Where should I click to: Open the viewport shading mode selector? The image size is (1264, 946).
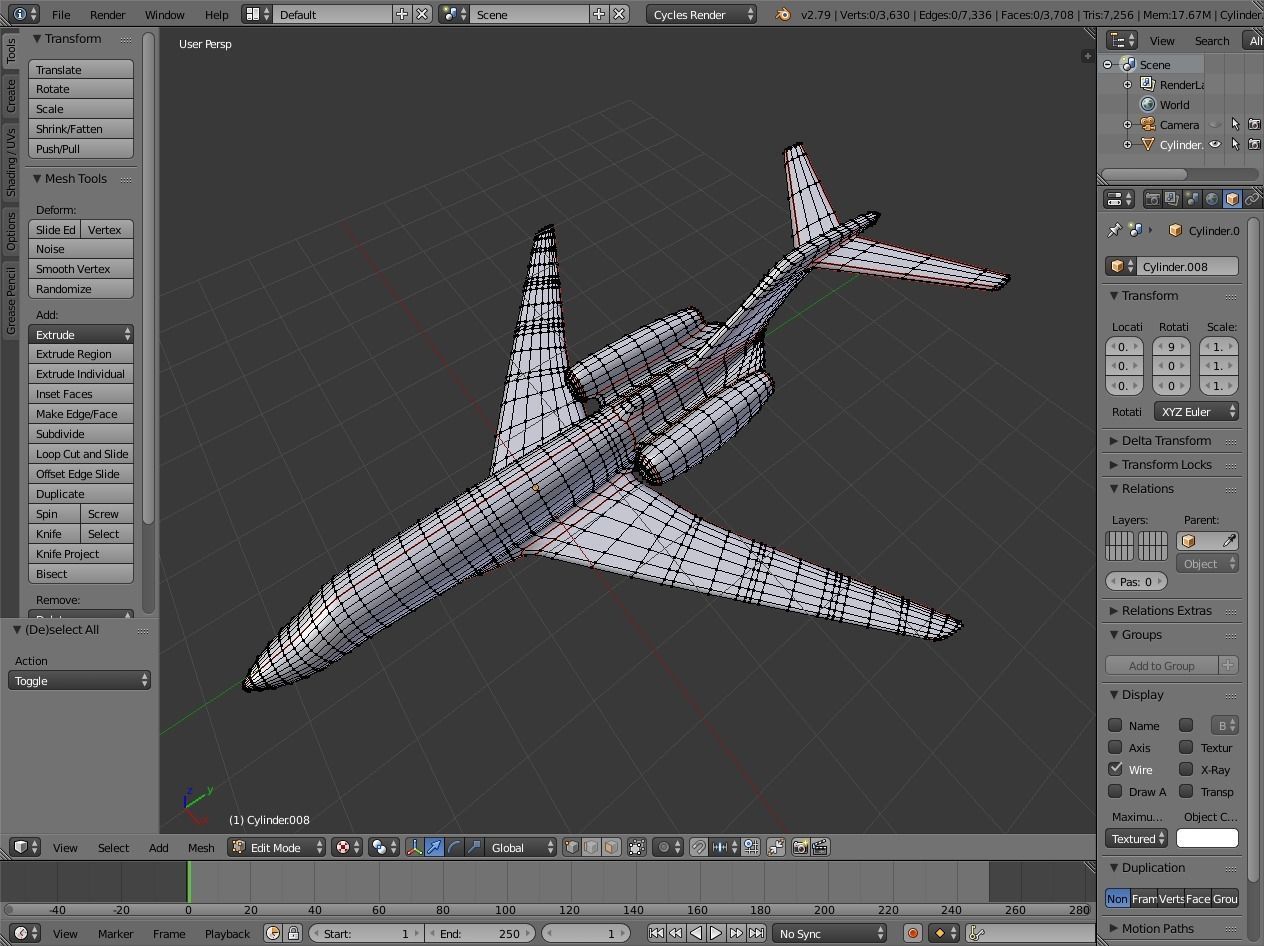pos(346,847)
